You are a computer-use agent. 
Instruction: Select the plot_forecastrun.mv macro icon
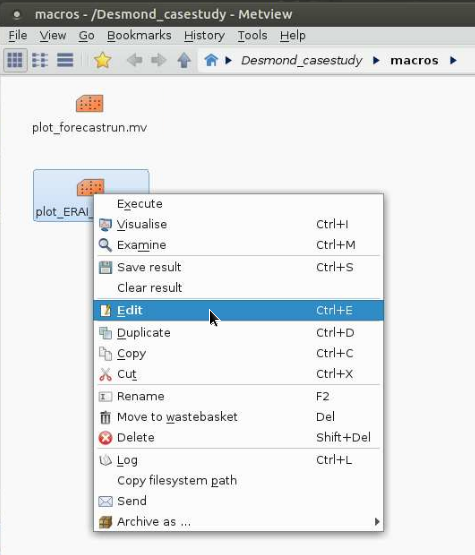pyautogui.click(x=90, y=104)
